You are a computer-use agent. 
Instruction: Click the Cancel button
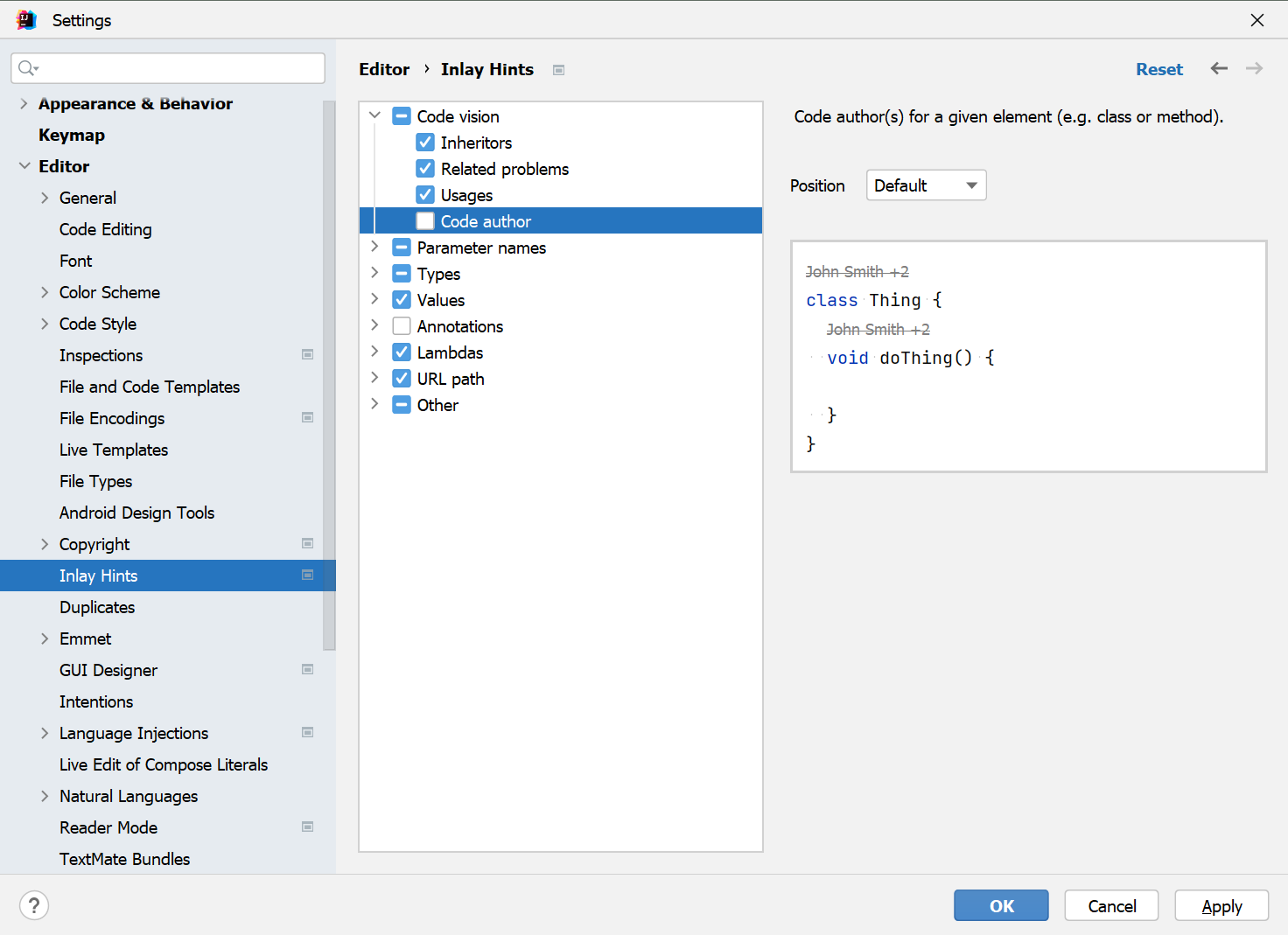[1111, 905]
